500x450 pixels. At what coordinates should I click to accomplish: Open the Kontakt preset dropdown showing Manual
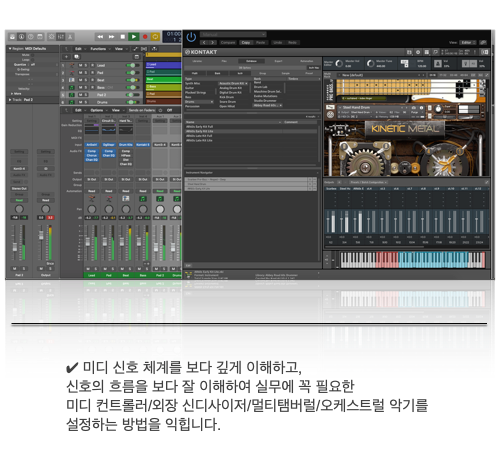pyautogui.click(x=233, y=34)
